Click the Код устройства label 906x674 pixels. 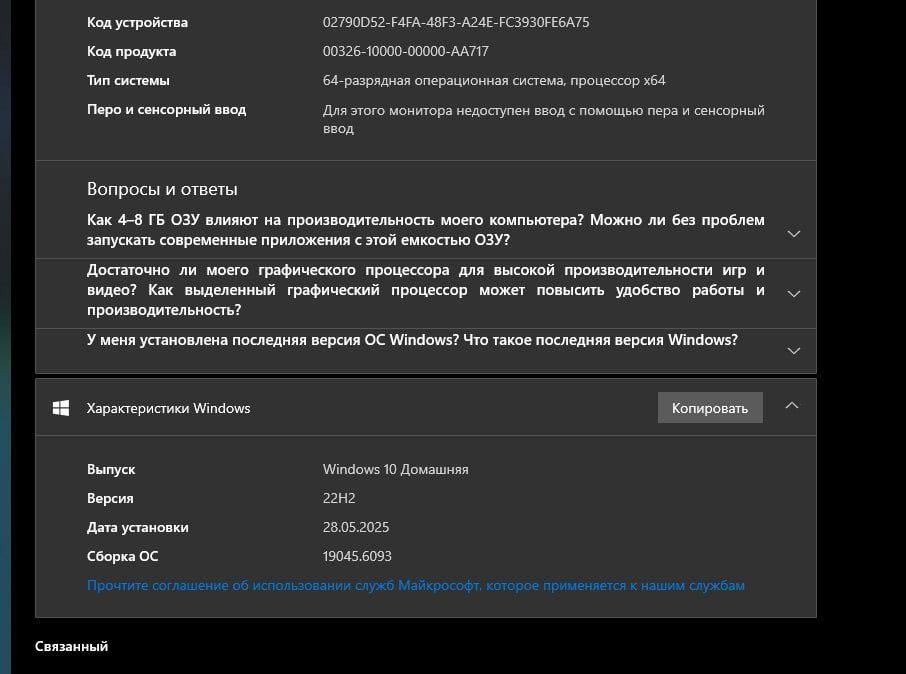point(137,23)
